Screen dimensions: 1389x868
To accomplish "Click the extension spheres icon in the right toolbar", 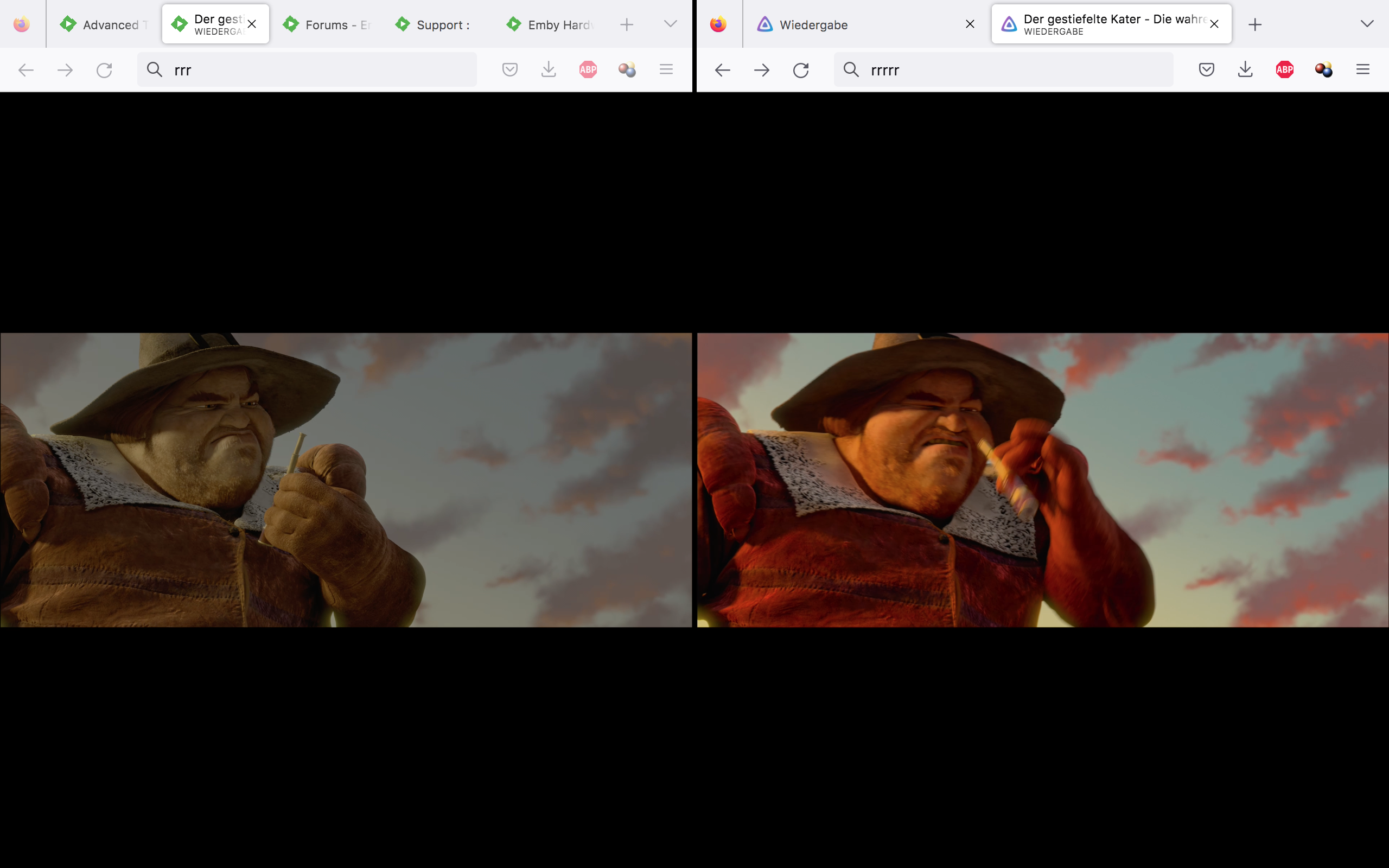I will (x=1325, y=69).
